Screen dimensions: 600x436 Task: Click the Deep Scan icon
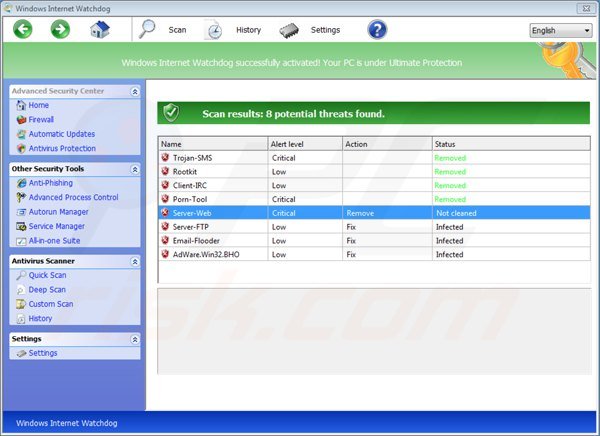(x=21, y=290)
